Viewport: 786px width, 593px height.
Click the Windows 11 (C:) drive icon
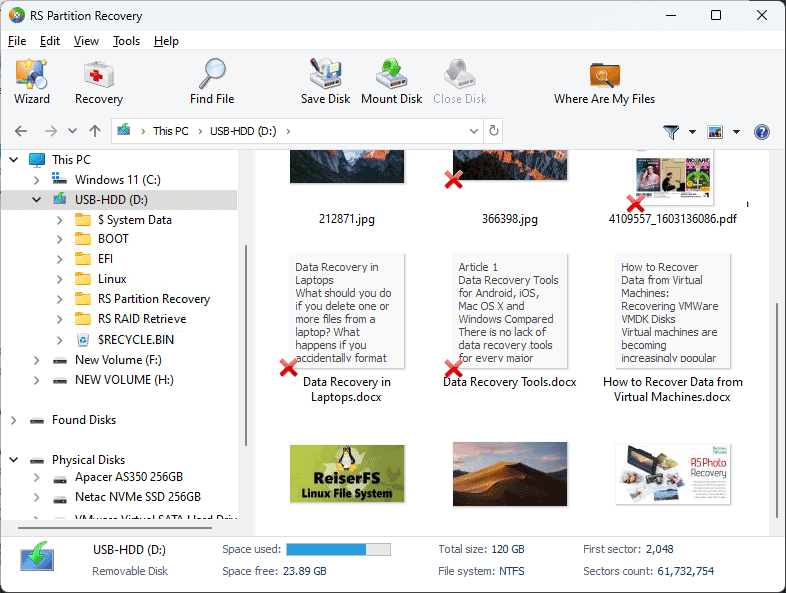pyautogui.click(x=59, y=178)
